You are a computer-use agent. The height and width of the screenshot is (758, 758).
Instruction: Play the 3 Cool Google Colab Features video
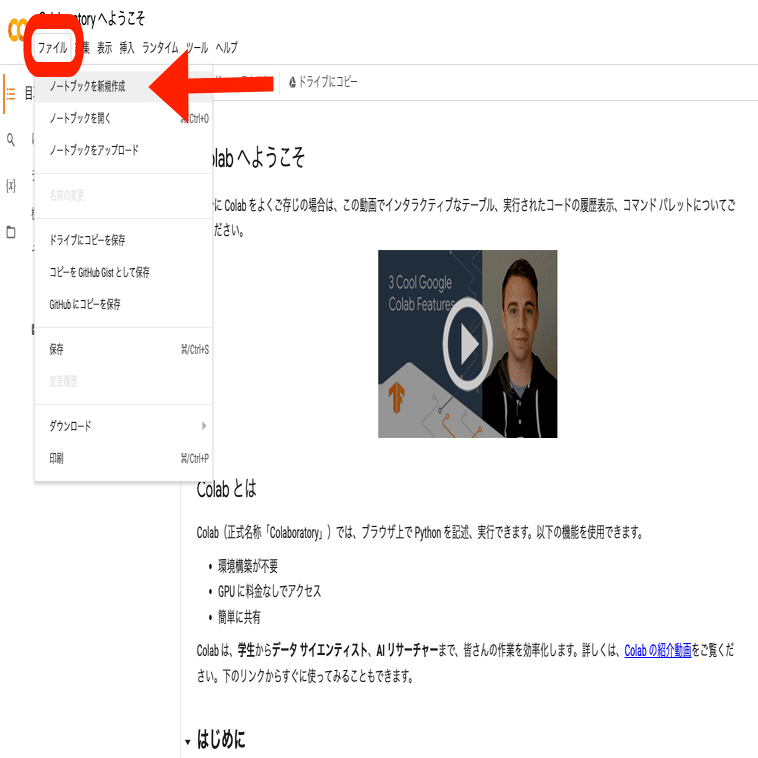tap(467, 344)
